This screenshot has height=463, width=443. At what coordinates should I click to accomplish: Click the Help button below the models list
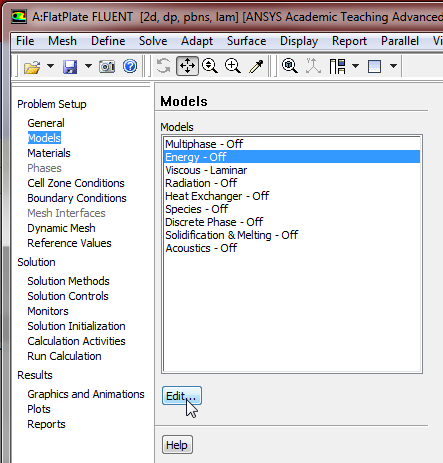point(177,445)
